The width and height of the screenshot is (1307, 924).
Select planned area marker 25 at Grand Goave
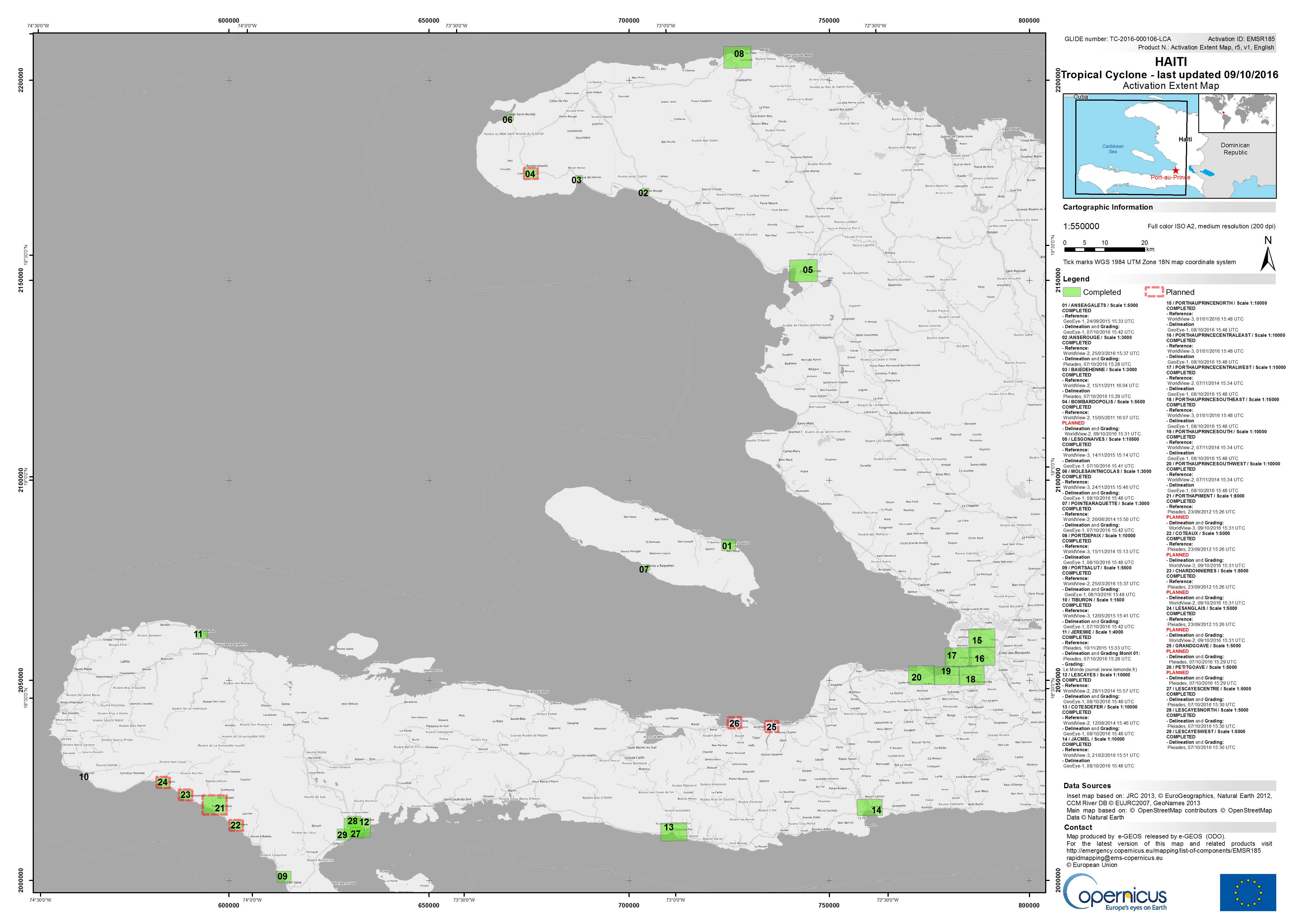click(x=771, y=726)
